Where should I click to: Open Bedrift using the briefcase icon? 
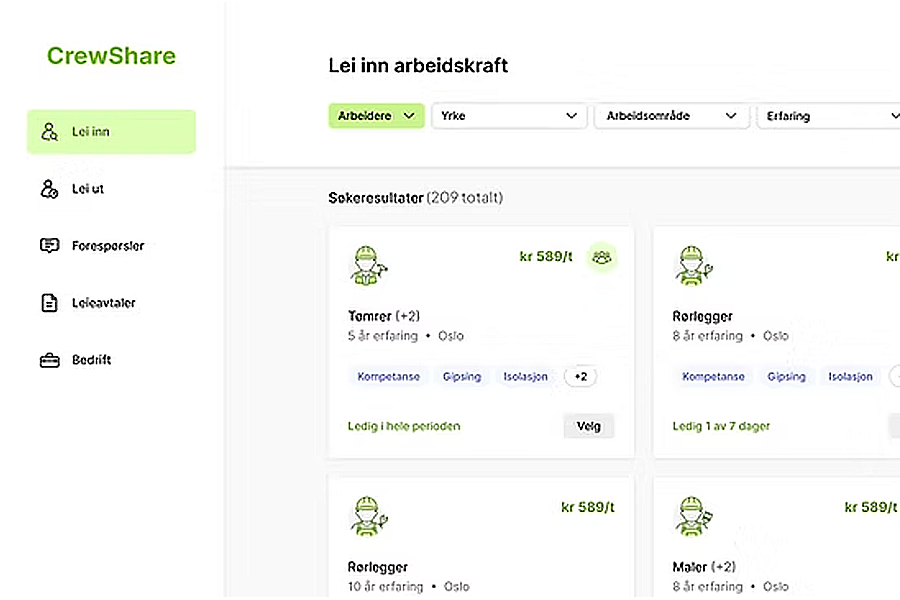point(50,359)
